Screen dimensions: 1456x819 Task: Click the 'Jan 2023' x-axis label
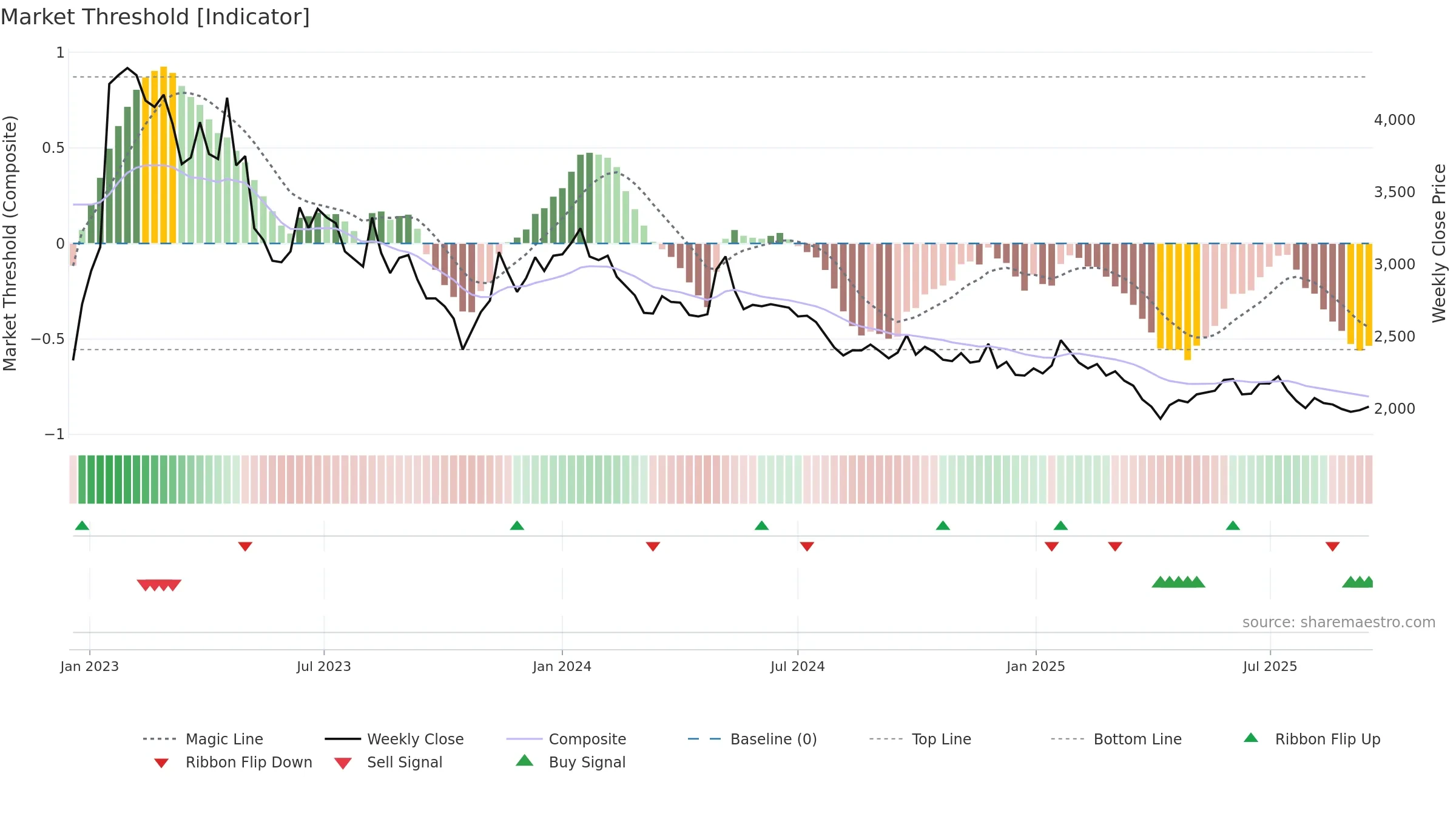(90, 666)
